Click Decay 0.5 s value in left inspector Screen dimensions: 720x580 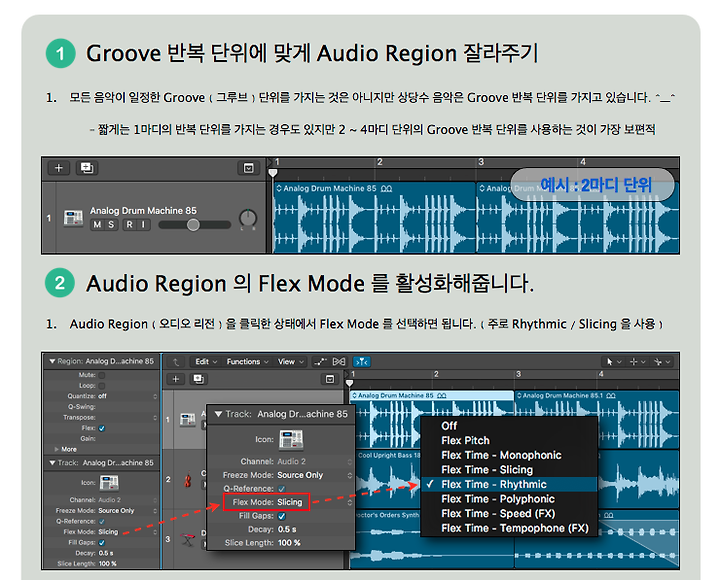pos(105,553)
